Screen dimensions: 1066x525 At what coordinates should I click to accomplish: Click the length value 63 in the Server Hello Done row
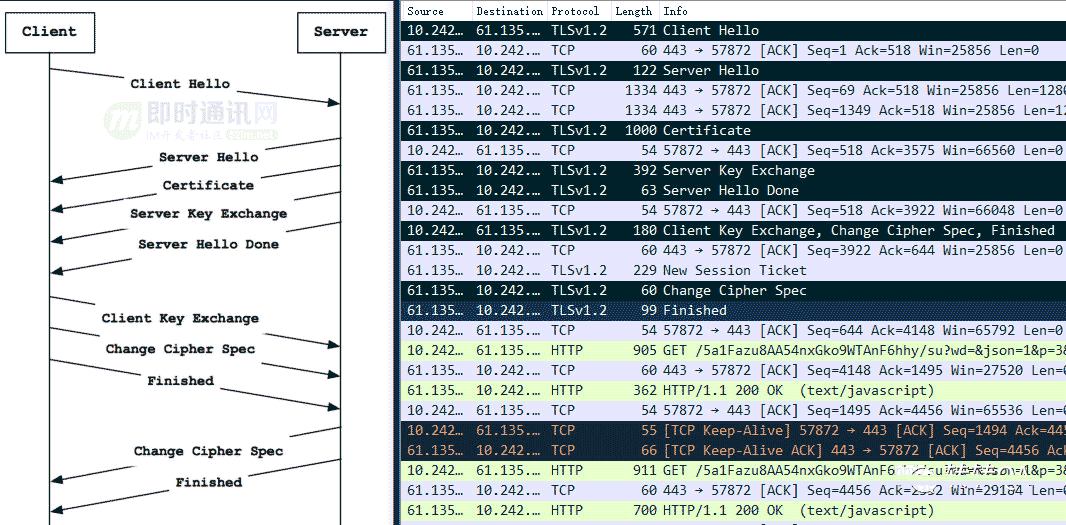[x=649, y=190]
